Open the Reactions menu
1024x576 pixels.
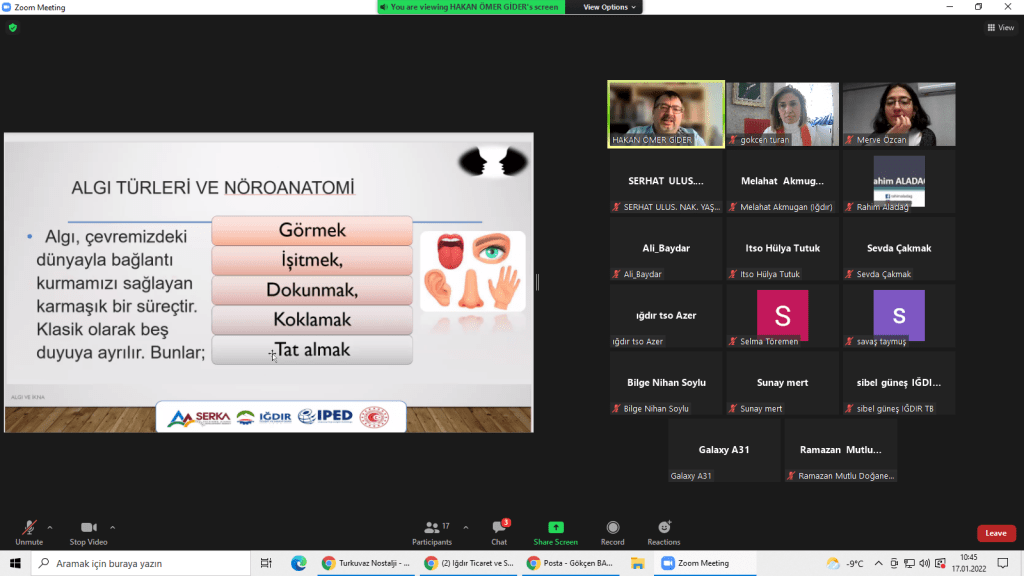tap(663, 531)
